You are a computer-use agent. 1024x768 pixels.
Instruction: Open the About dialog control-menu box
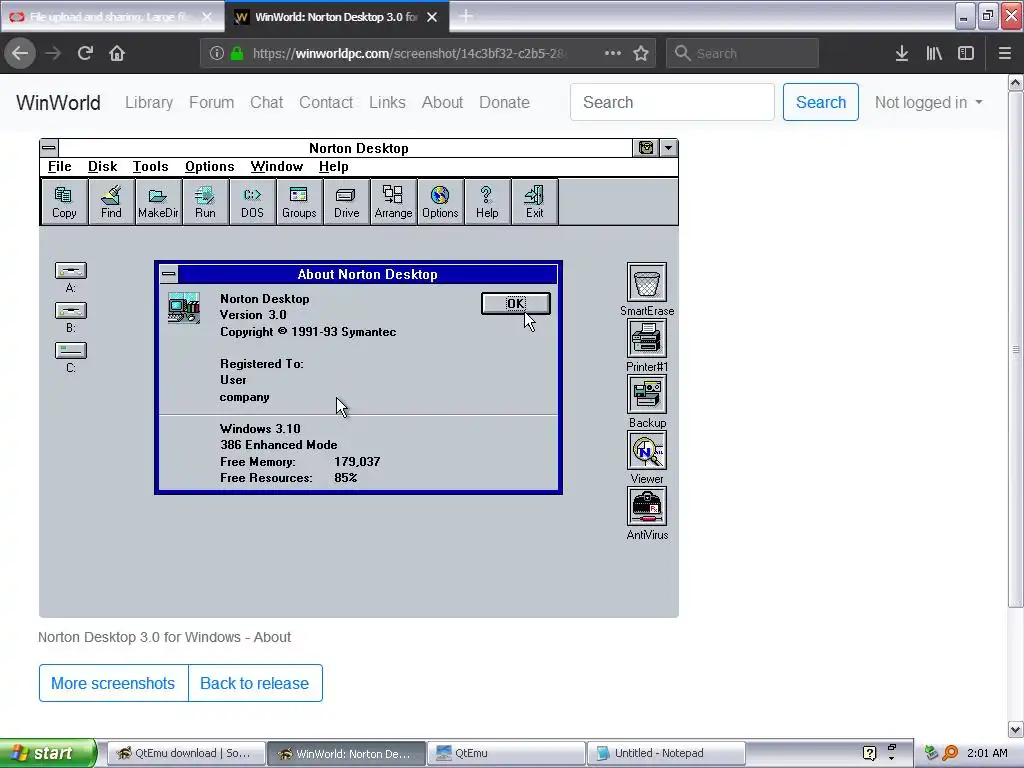[x=168, y=274]
